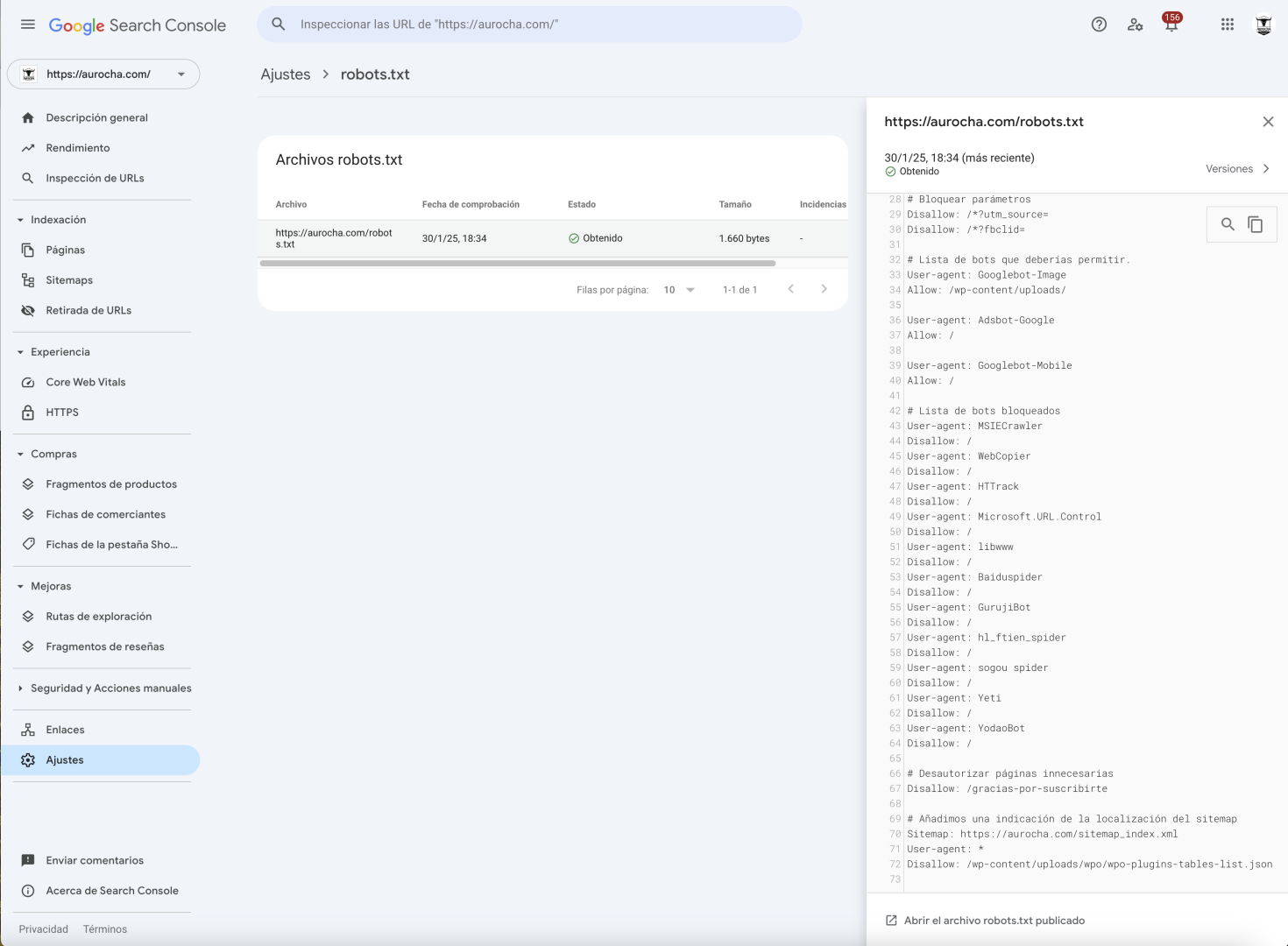
Task: Click the Sitemaps tree icon
Action: [x=28, y=280]
